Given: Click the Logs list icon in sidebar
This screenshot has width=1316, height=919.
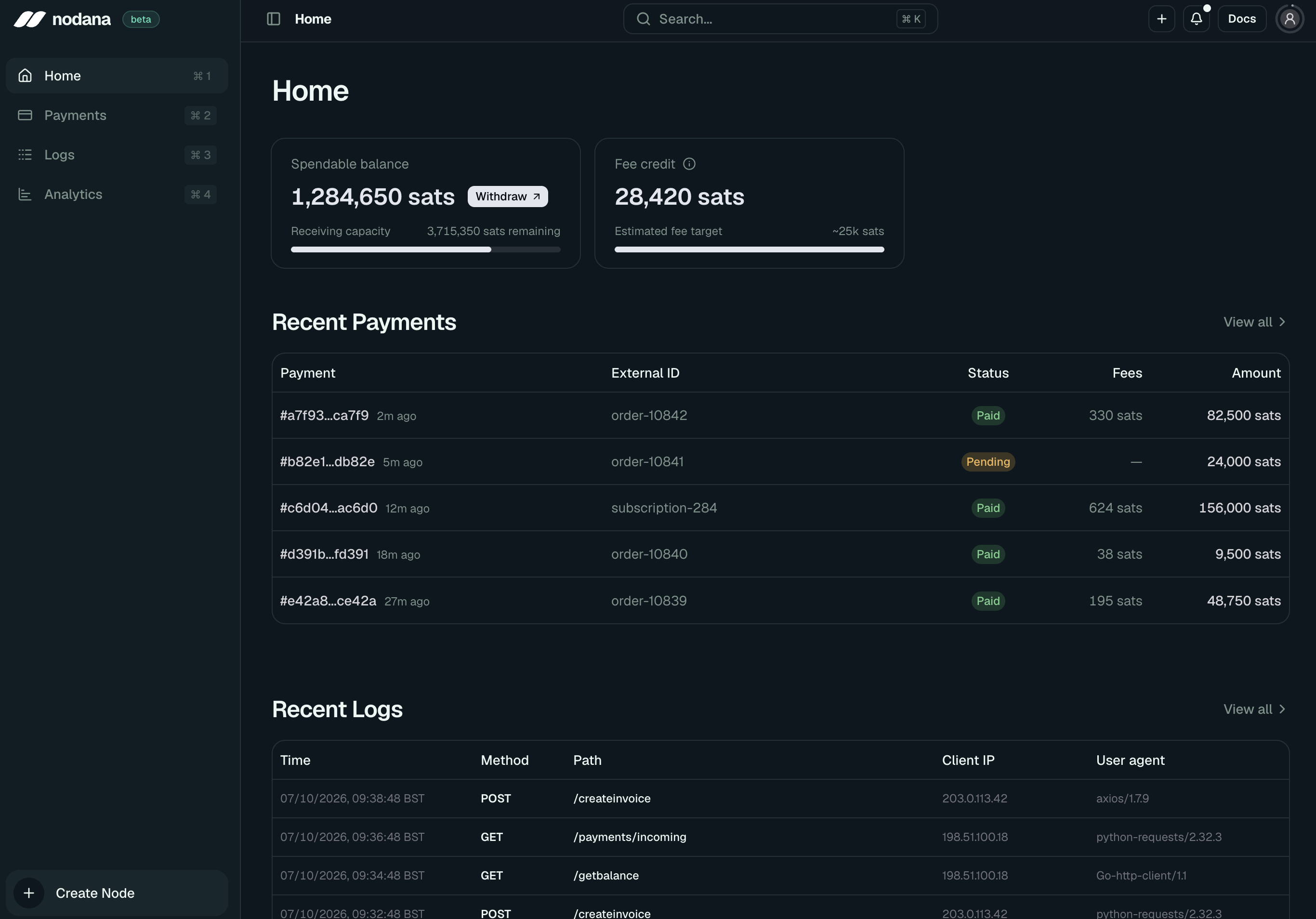Looking at the screenshot, I should 25,155.
